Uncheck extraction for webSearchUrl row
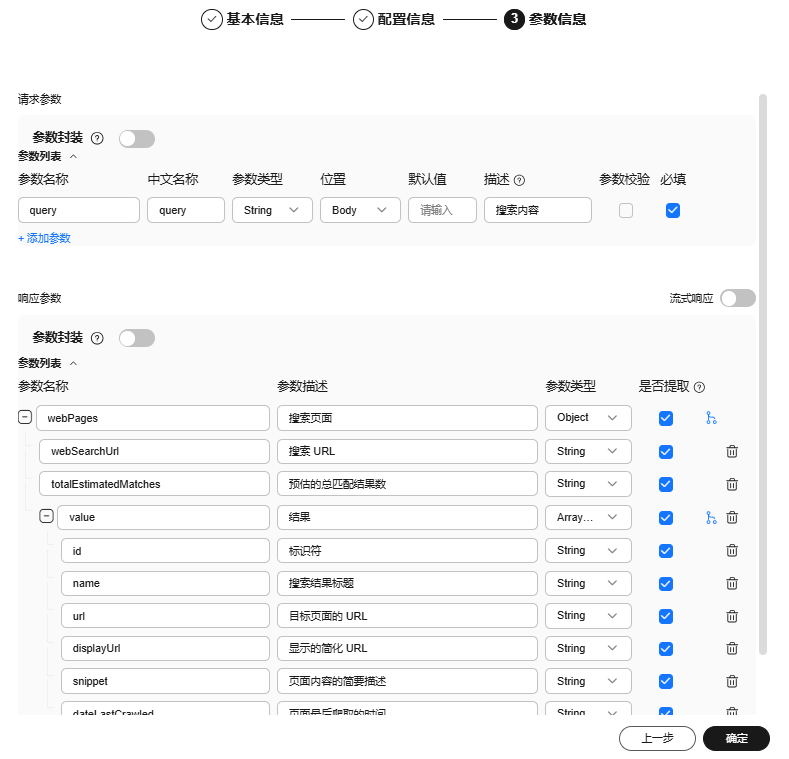The height and width of the screenshot is (759, 789). 666,452
